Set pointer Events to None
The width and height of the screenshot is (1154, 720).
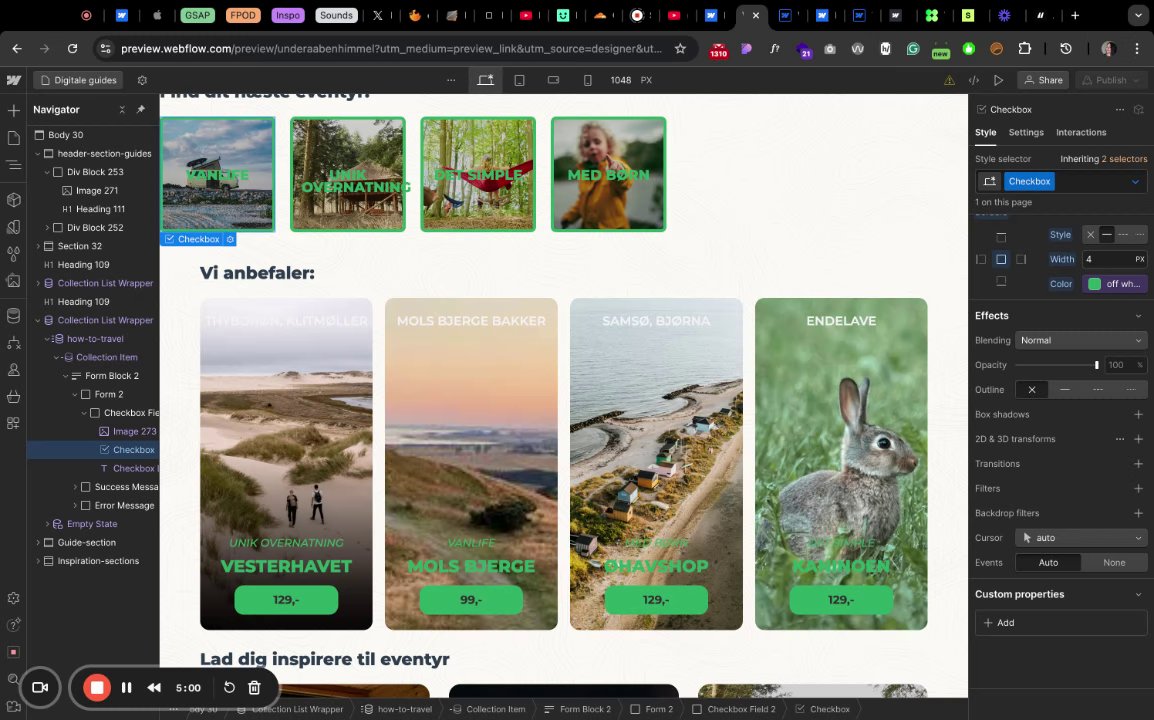point(1114,562)
